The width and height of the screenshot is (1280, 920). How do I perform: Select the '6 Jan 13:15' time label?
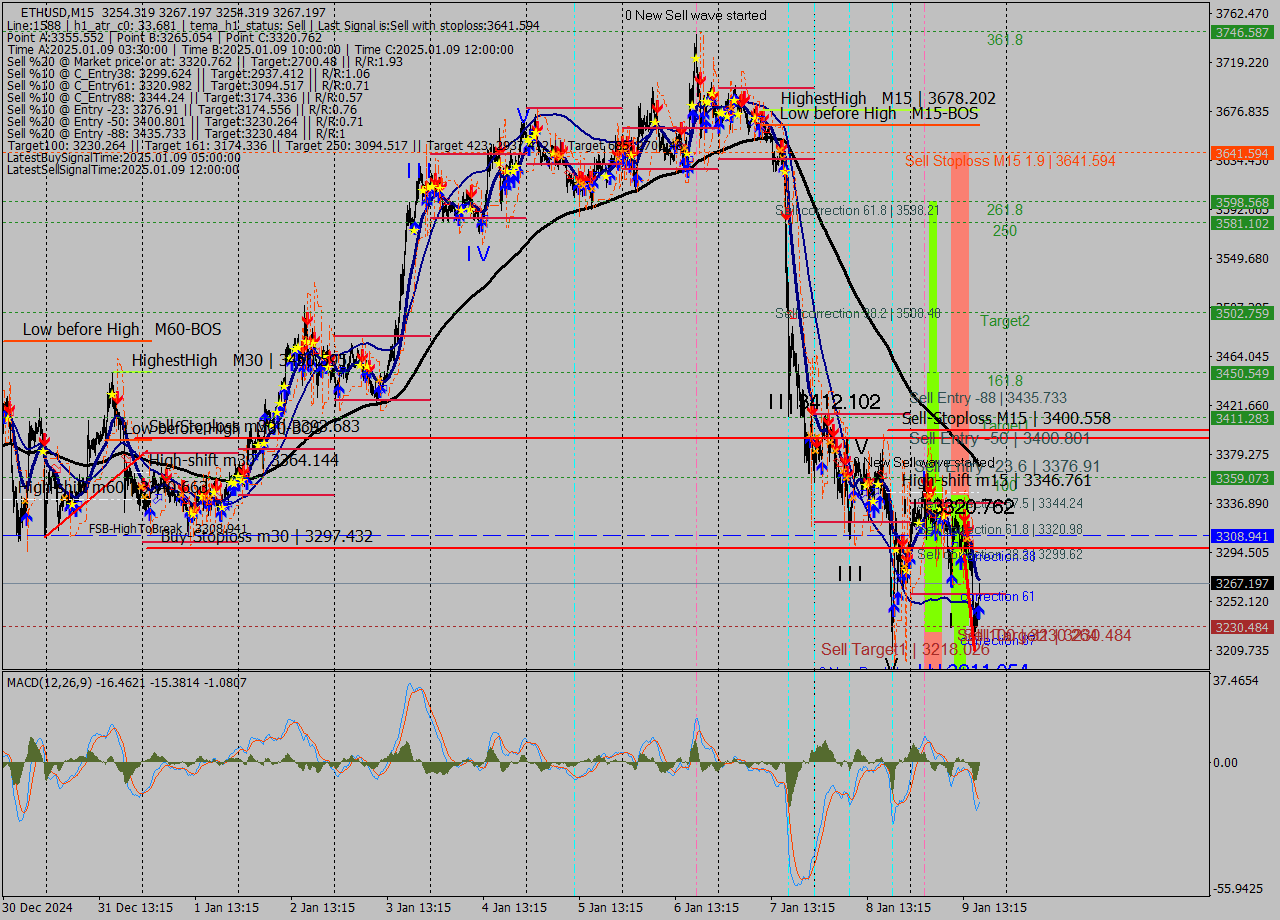click(707, 907)
